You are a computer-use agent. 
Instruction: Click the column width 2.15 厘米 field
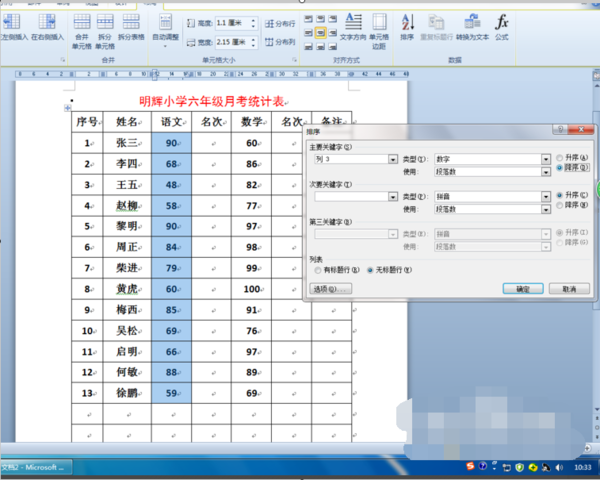coord(233,42)
